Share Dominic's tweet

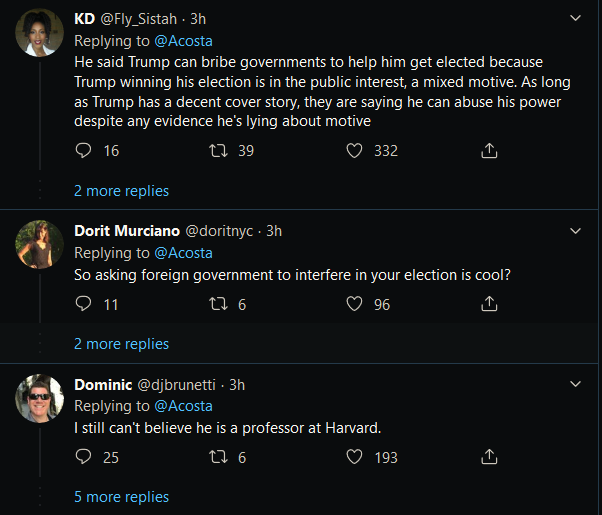[x=489, y=457]
